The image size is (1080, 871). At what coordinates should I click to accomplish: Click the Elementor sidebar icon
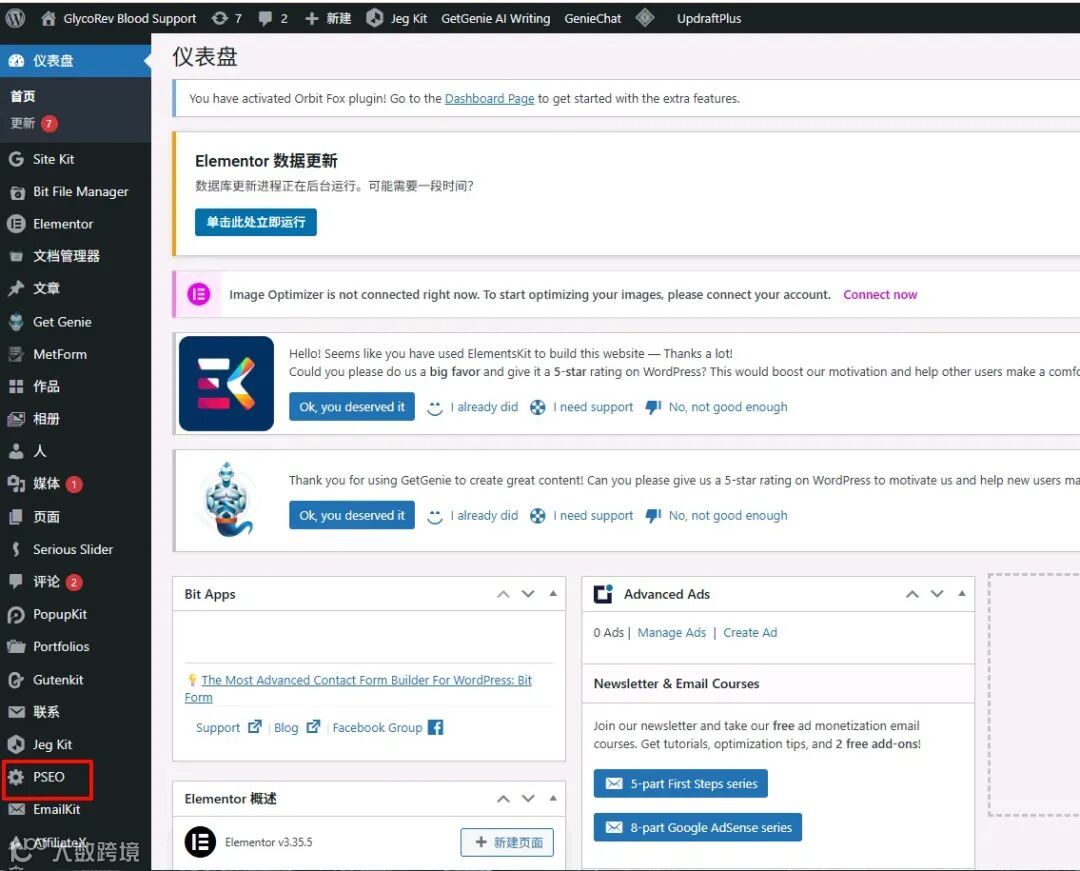tap(17, 224)
